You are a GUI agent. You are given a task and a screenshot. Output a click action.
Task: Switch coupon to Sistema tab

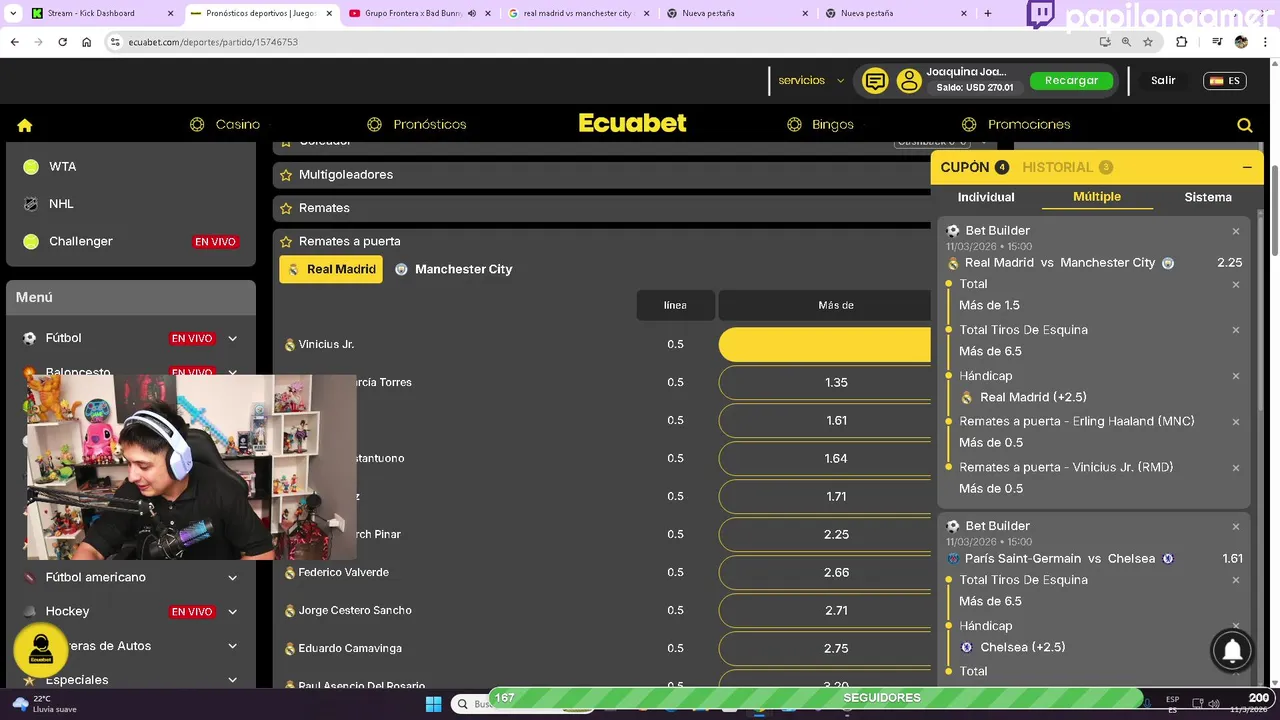(1208, 197)
